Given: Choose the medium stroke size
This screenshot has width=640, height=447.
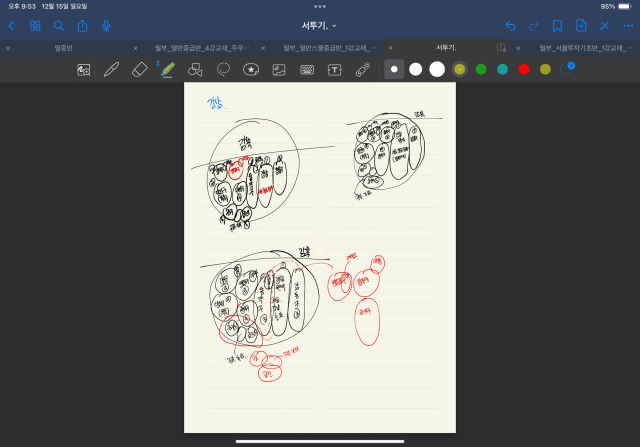Looking at the screenshot, I should 416,69.
